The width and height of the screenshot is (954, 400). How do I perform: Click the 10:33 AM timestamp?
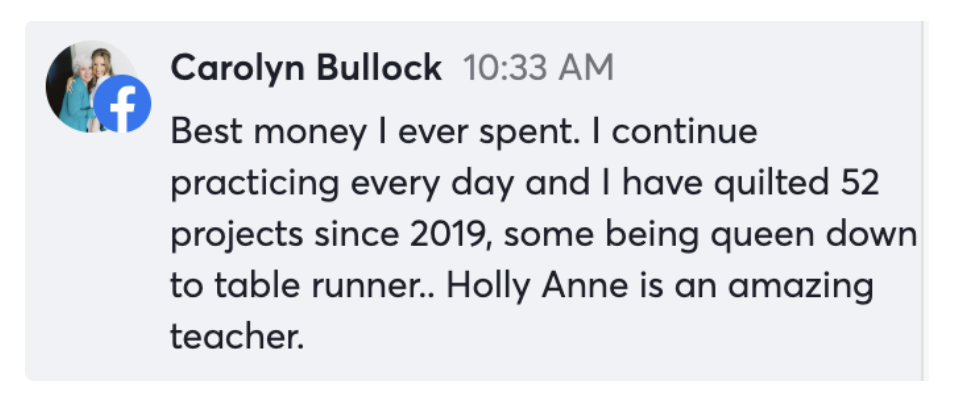[538, 68]
